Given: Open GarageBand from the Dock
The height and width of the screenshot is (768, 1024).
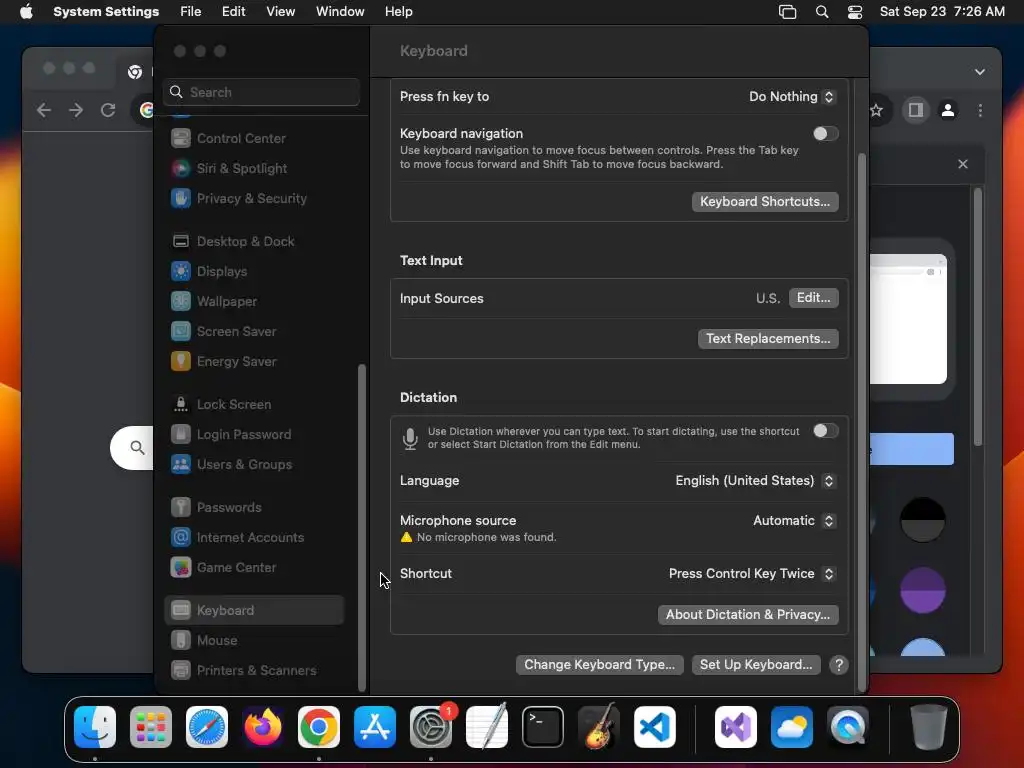Looking at the screenshot, I should (599, 727).
